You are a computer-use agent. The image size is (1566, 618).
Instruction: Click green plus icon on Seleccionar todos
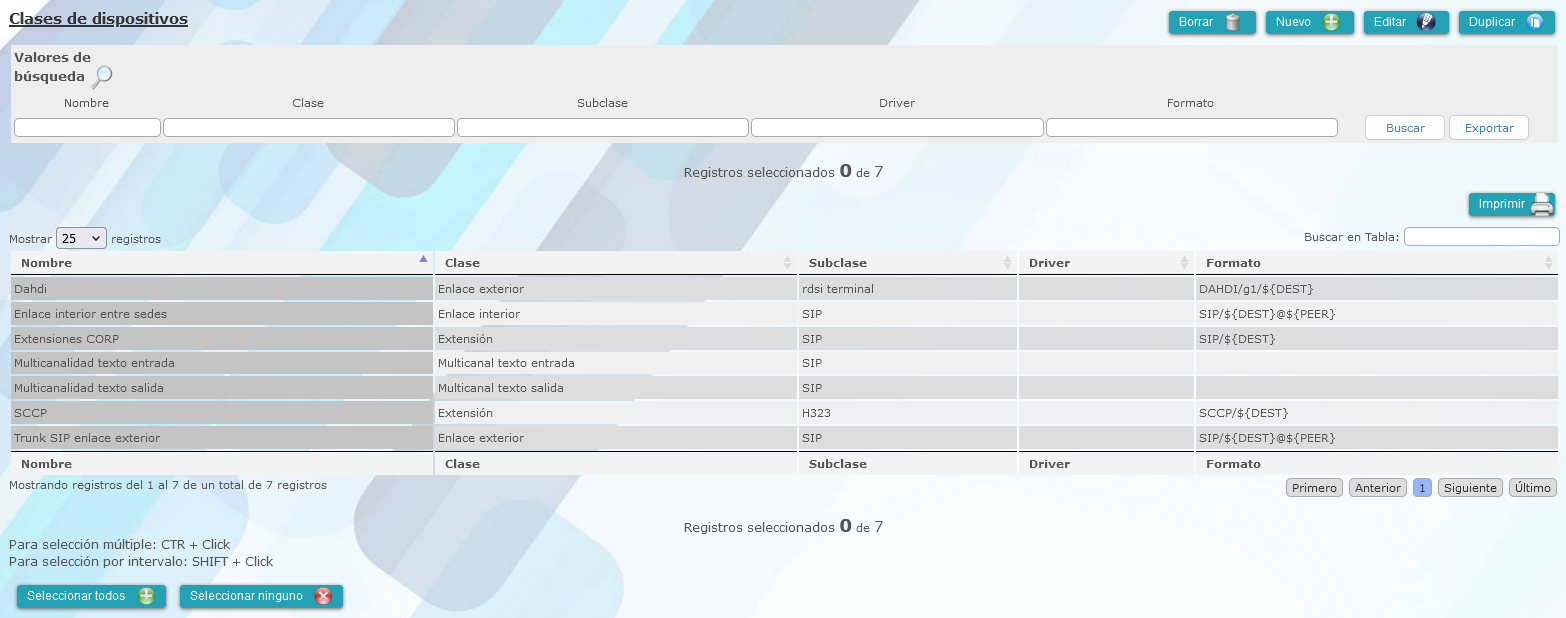pyautogui.click(x=146, y=596)
